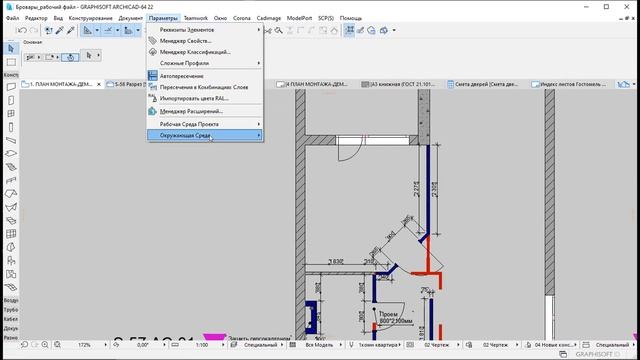Open Рабочая Среда Проекта submenu
This screenshot has width=640, height=360.
[x=205, y=124]
